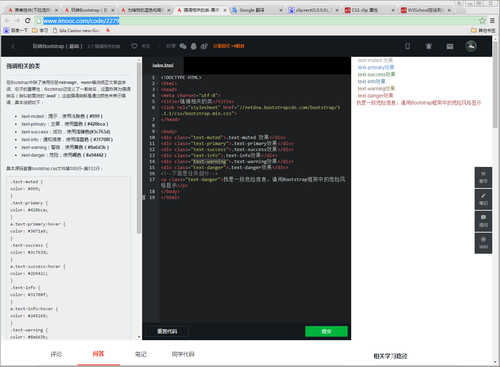Open the Chrome hamburger menu
The width and height of the screenshot is (500, 367).
coord(492,21)
